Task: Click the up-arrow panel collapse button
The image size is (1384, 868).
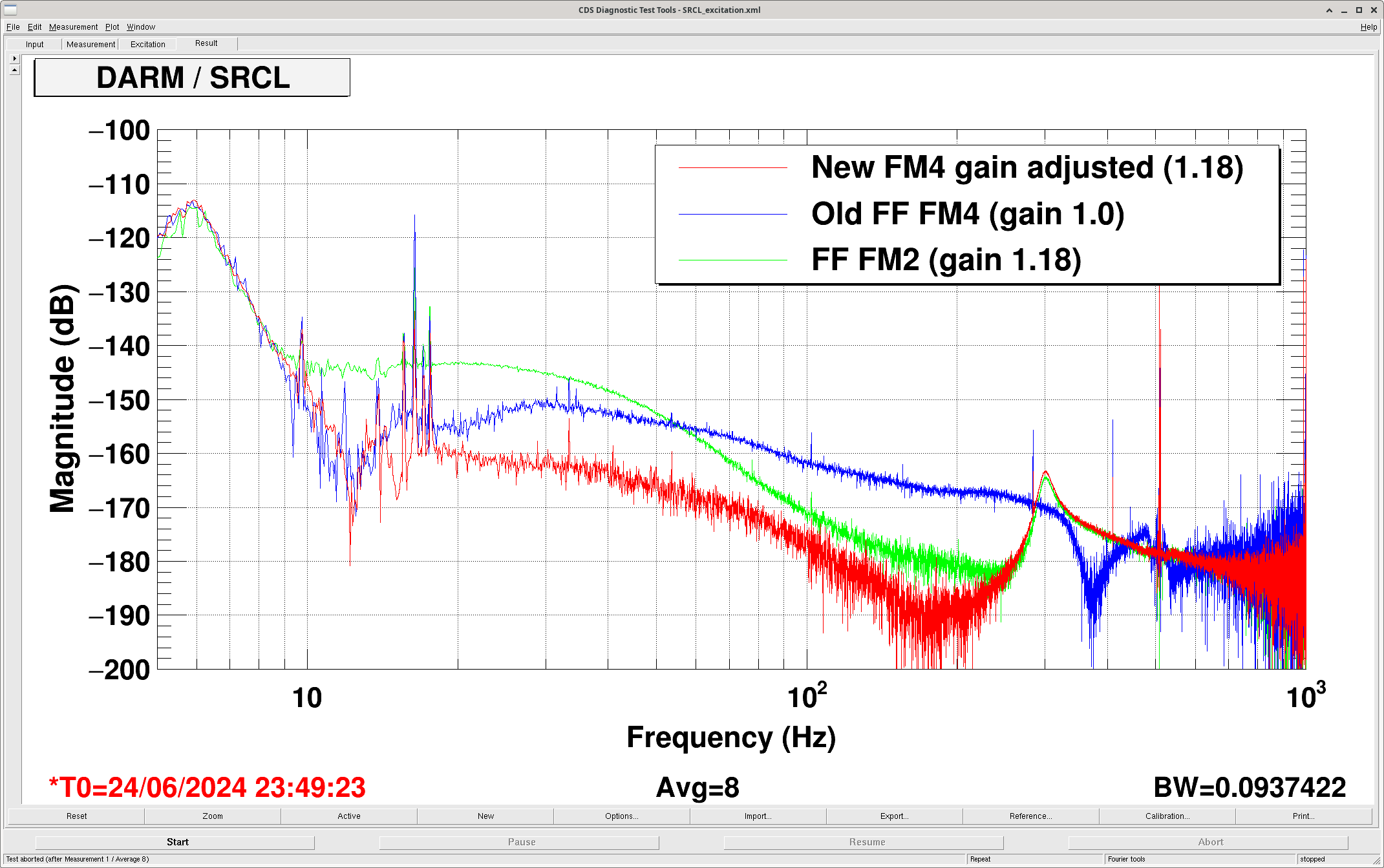Action: [x=15, y=70]
